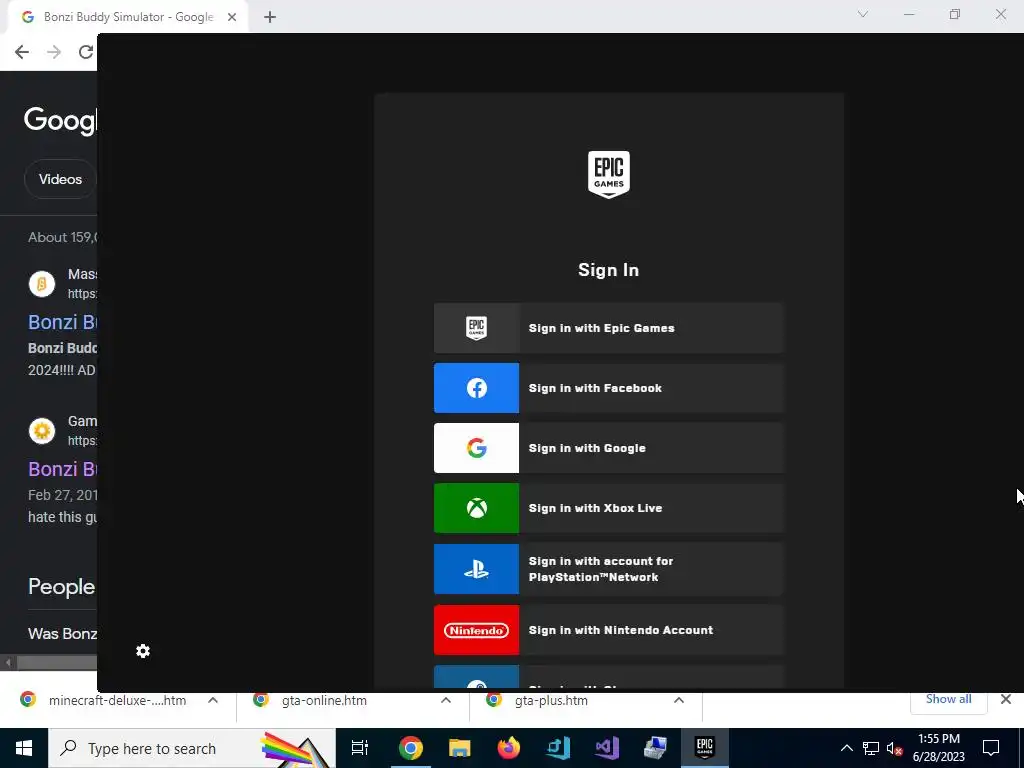The image size is (1024, 768).
Task: Open the Windows notification center
Action: [991, 748]
